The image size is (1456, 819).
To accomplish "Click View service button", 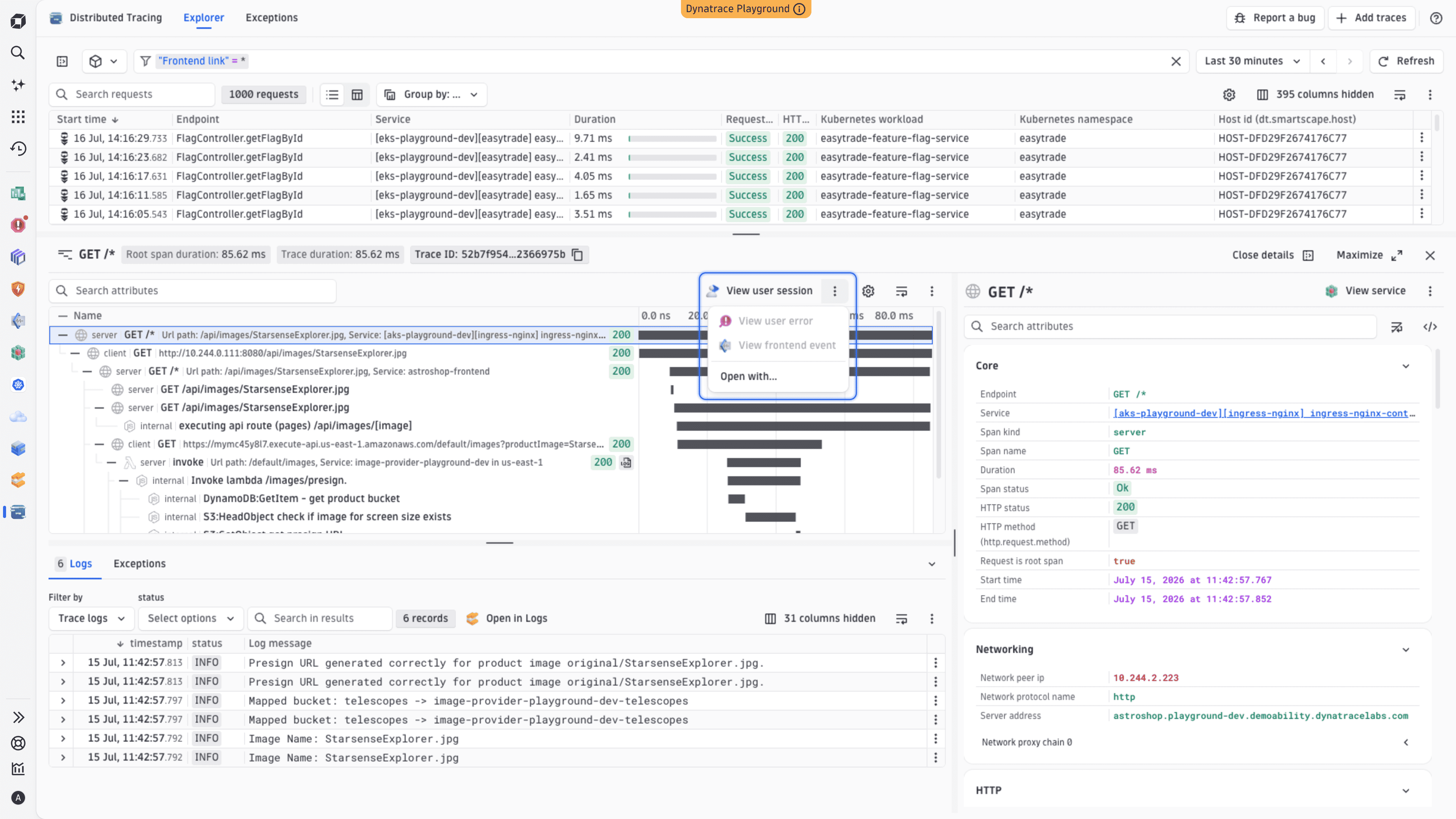I will coord(1365,291).
